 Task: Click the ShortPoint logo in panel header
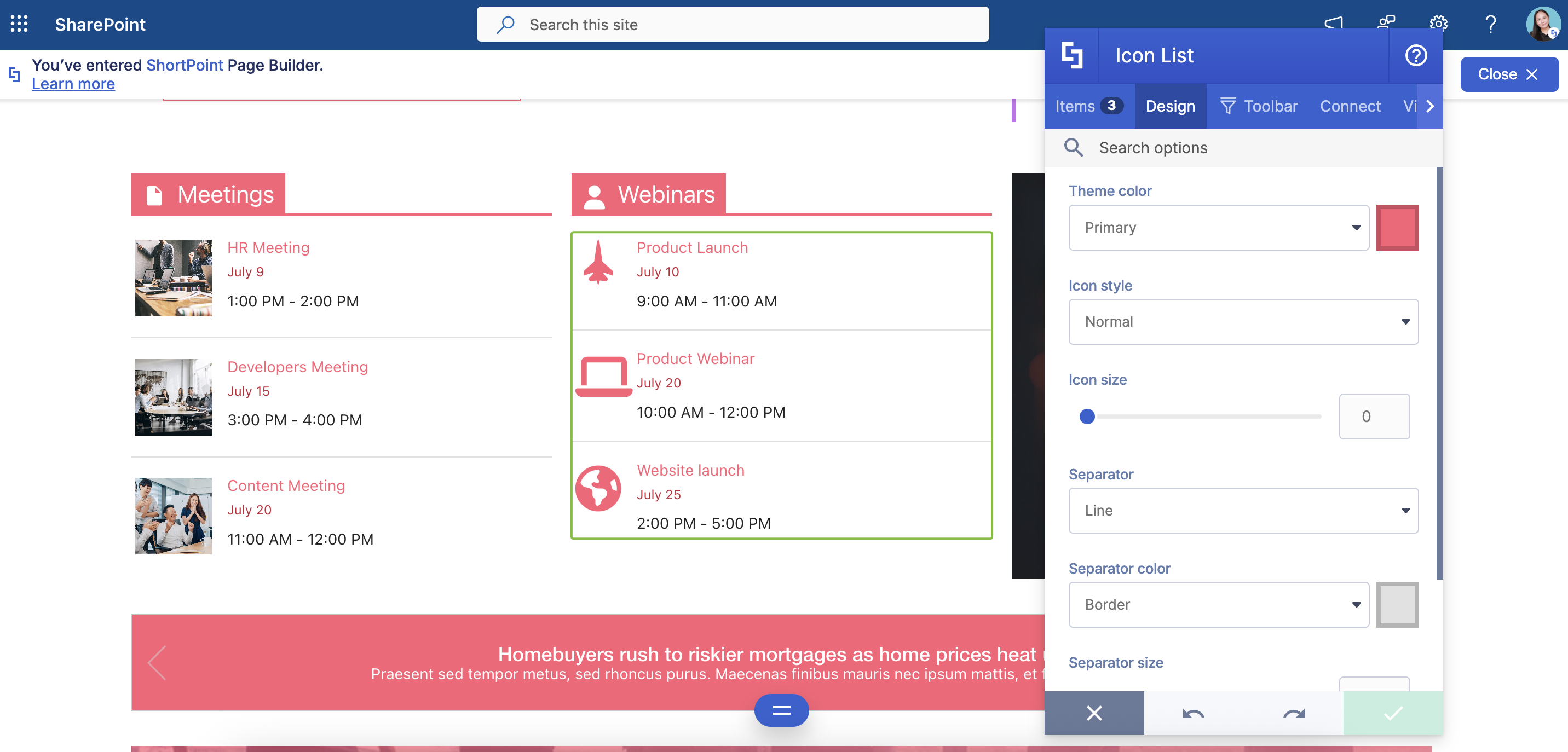(1071, 55)
